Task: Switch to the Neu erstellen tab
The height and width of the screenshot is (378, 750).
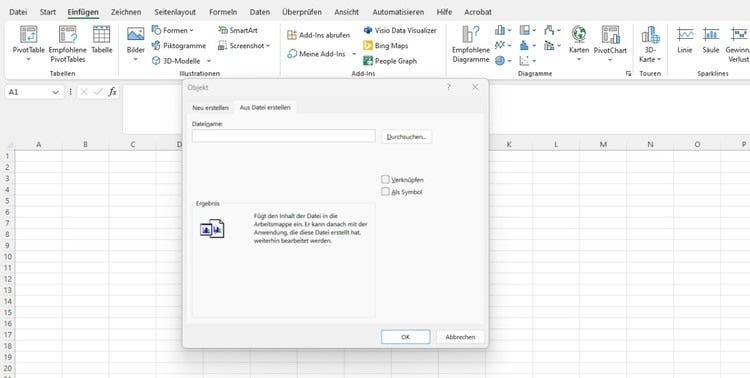Action: pos(210,108)
